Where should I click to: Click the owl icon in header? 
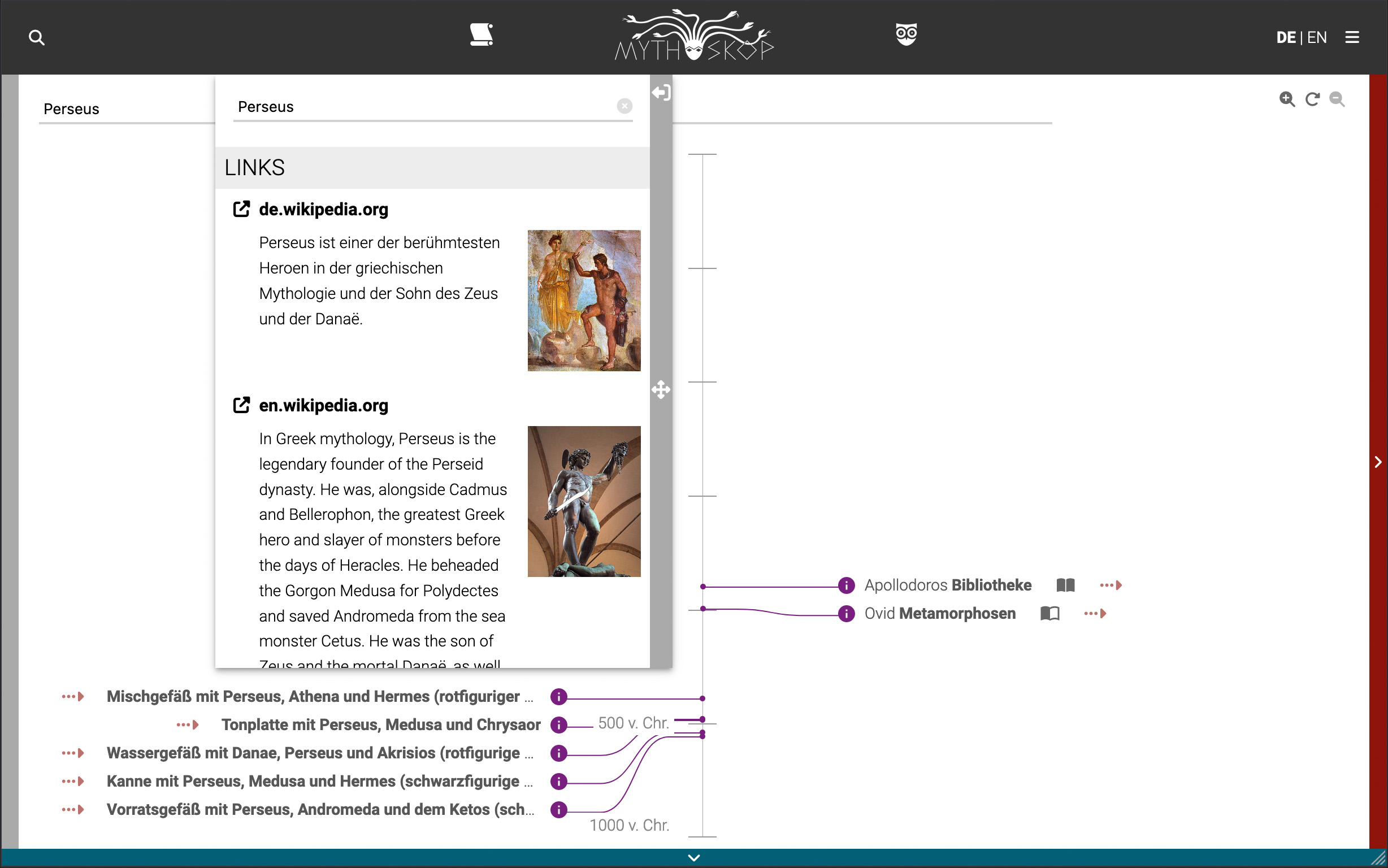tap(906, 34)
